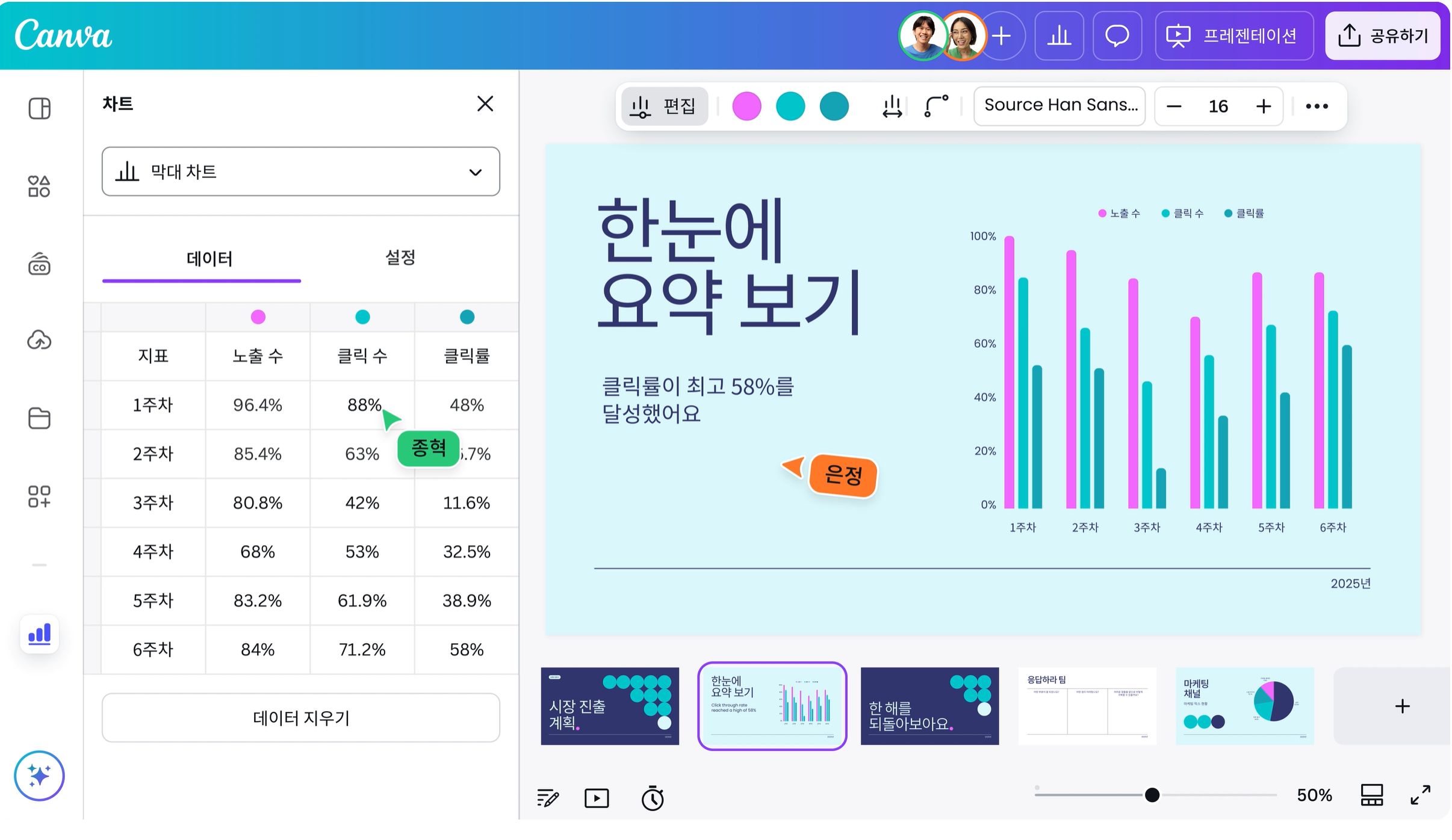The width and height of the screenshot is (1452, 840).
Task: Click the timer stopwatch icon
Action: pos(652,798)
